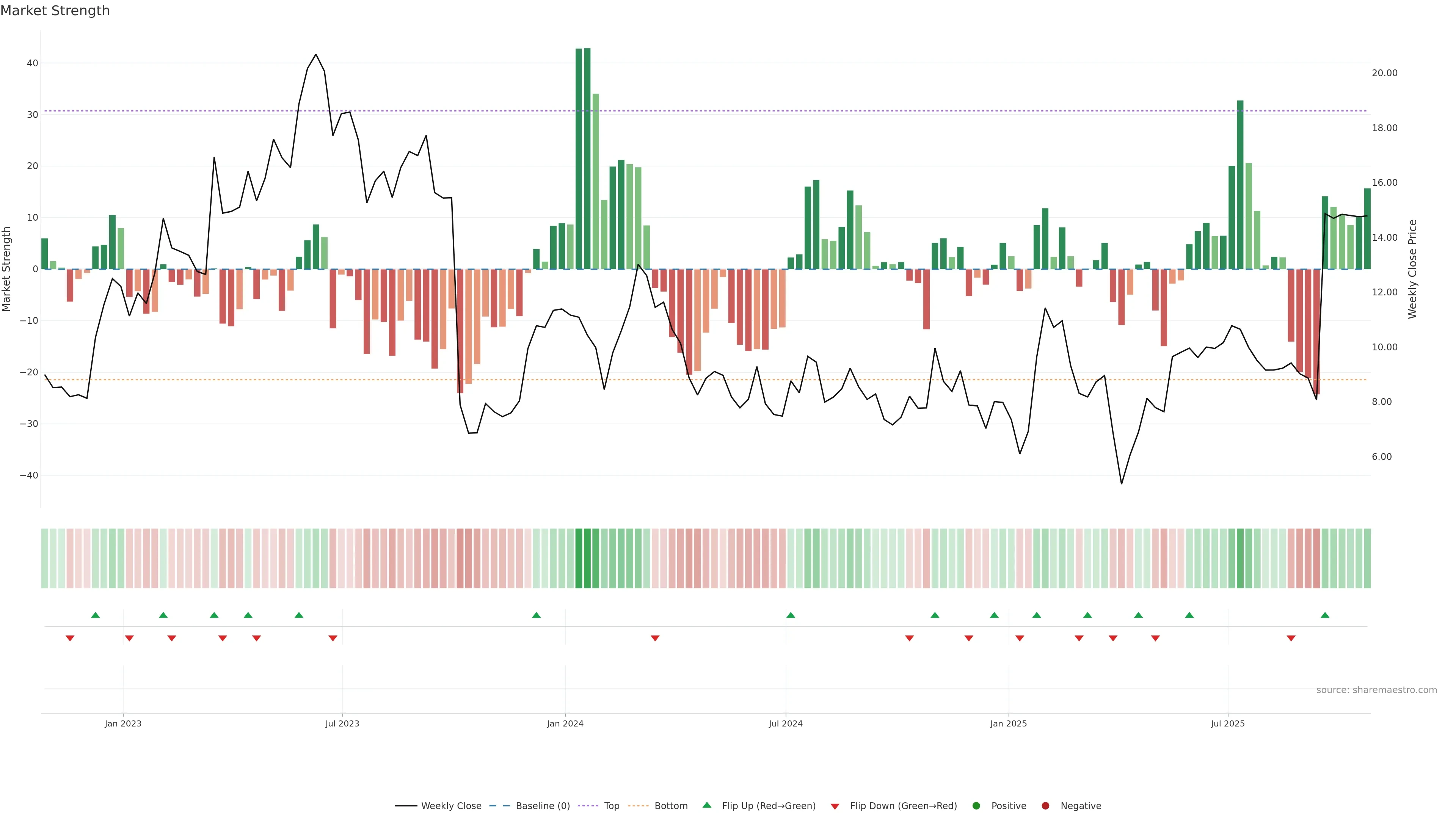This screenshot has height=819, width=1456.
Task: Click the Weekly Close Price axis title
Action: (1412, 269)
